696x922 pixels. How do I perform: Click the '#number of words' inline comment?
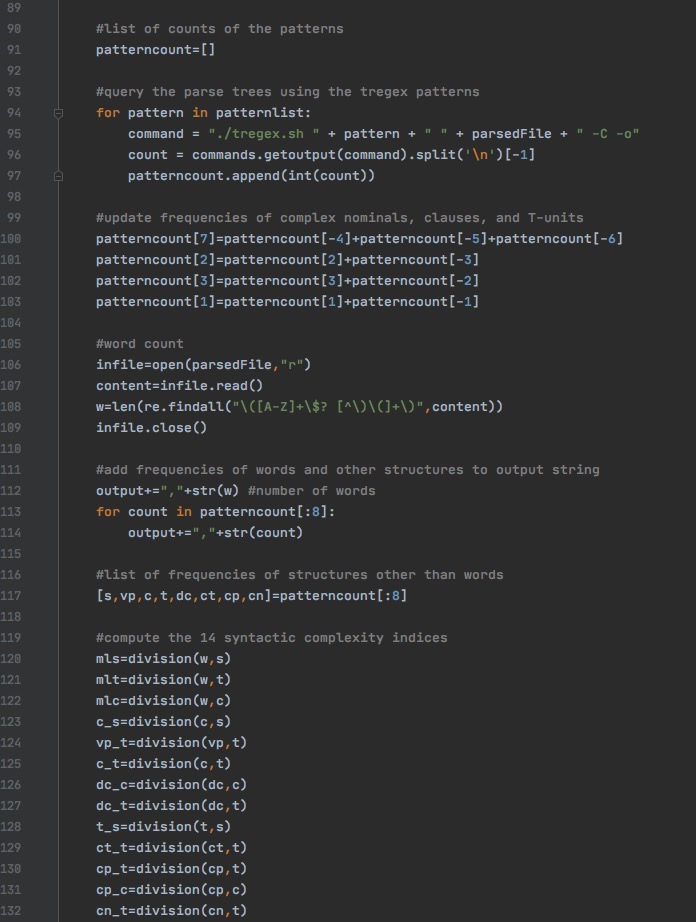(312, 491)
